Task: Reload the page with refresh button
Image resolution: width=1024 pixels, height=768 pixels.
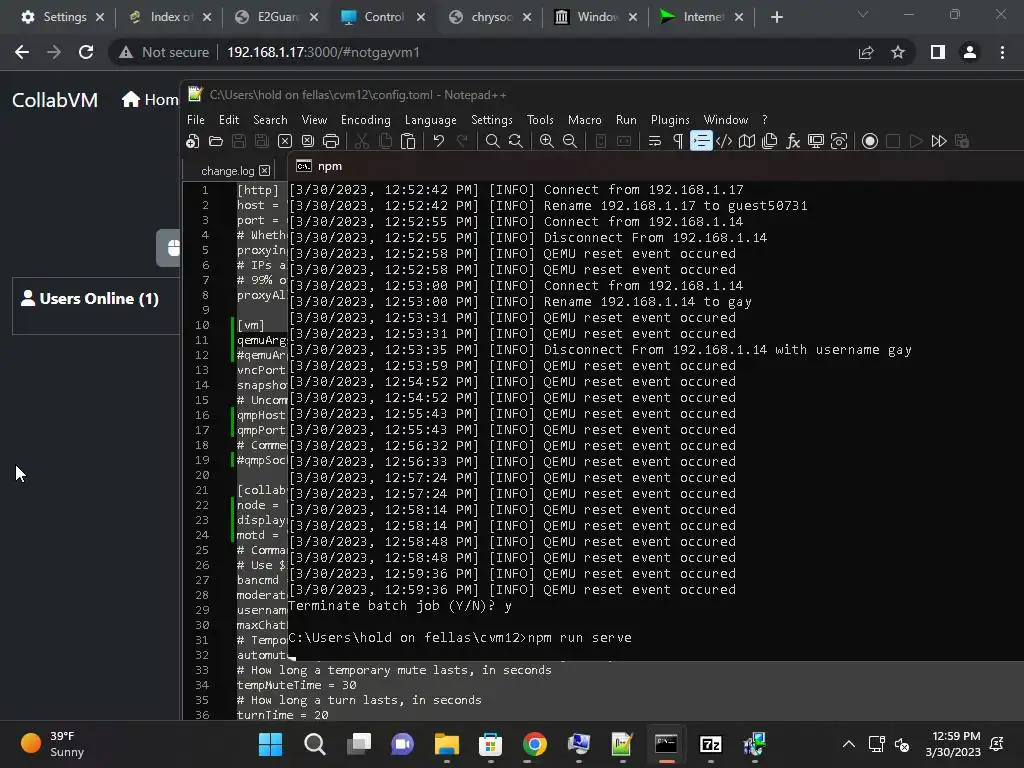Action: click(86, 52)
